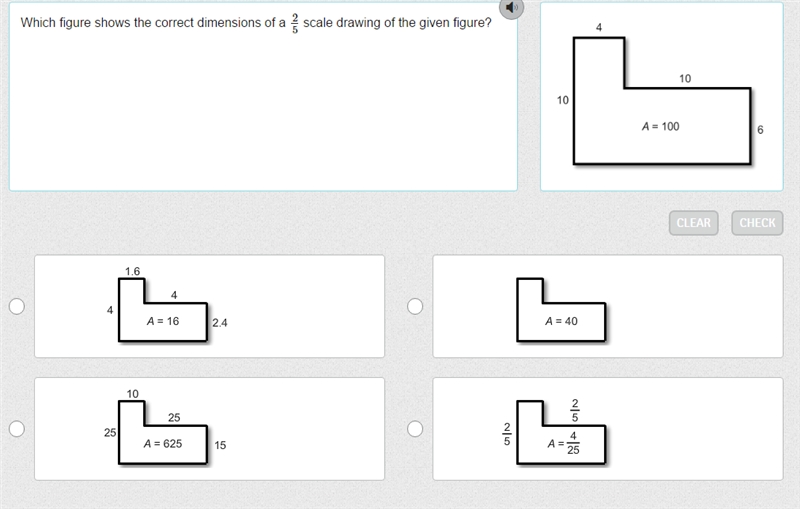800x509 pixels.
Task: Click the top label 4 on given figure
Action: (599, 27)
